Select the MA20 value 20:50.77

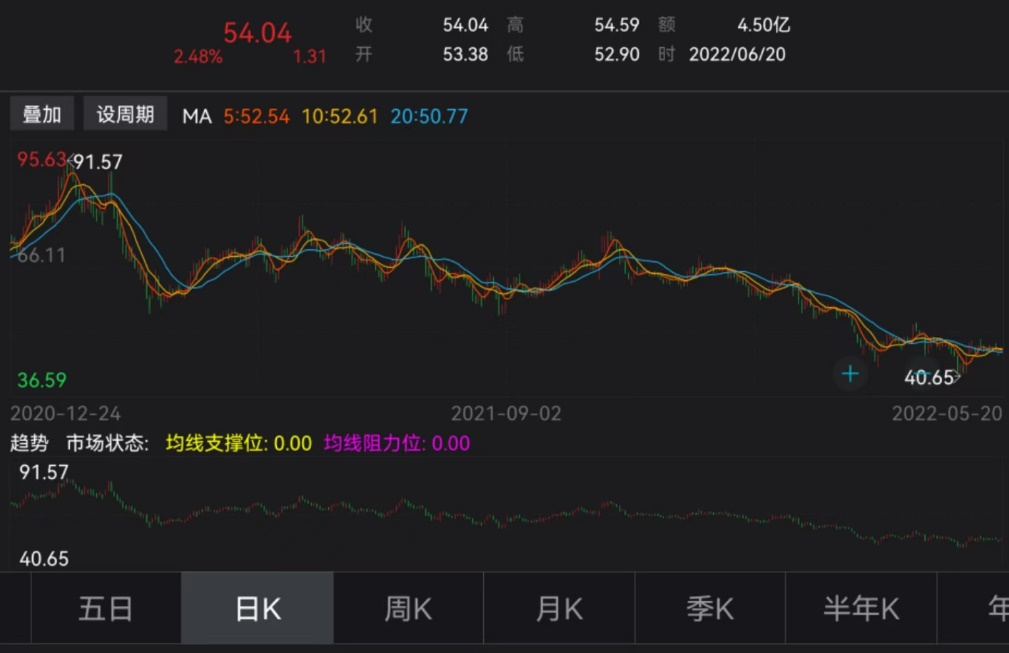click(429, 116)
